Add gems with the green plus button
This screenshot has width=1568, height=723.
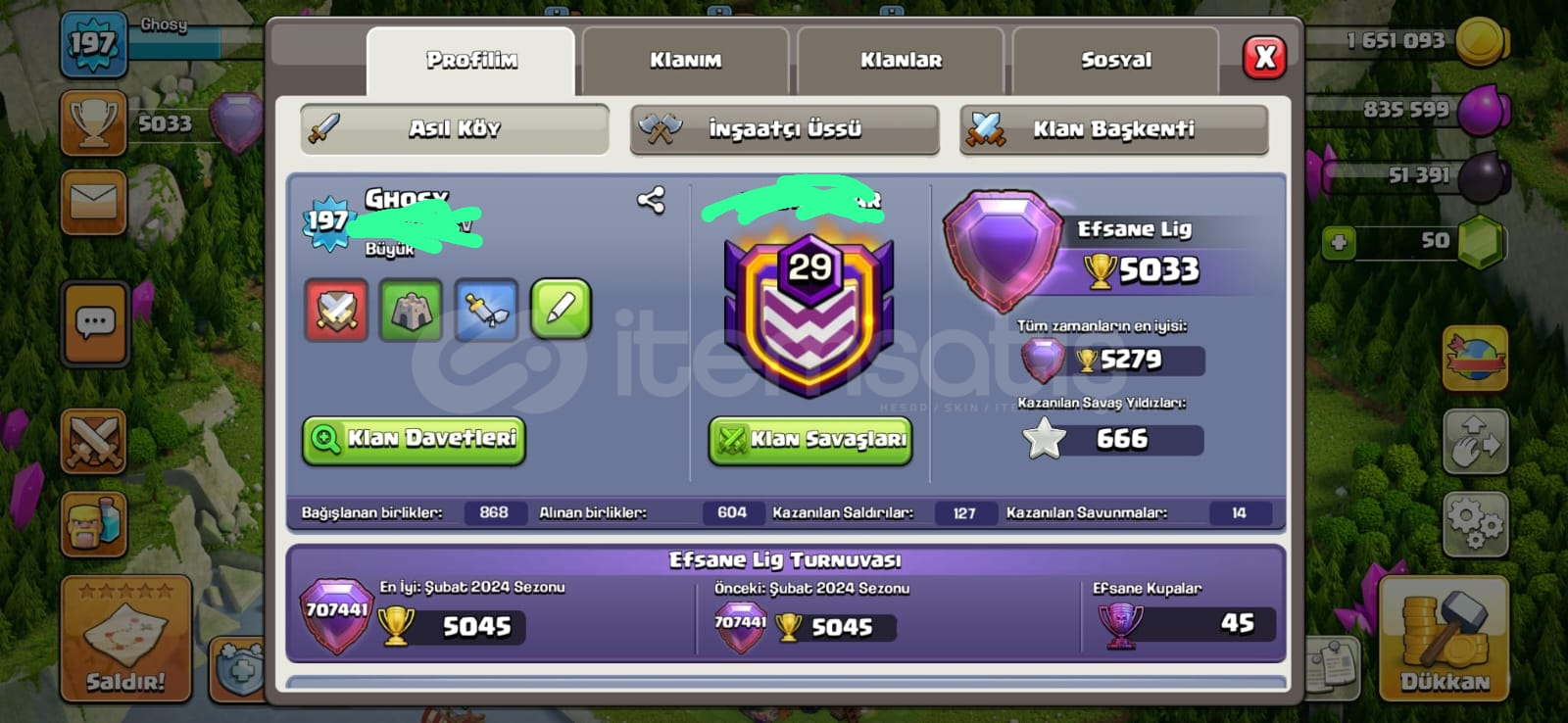1339,241
